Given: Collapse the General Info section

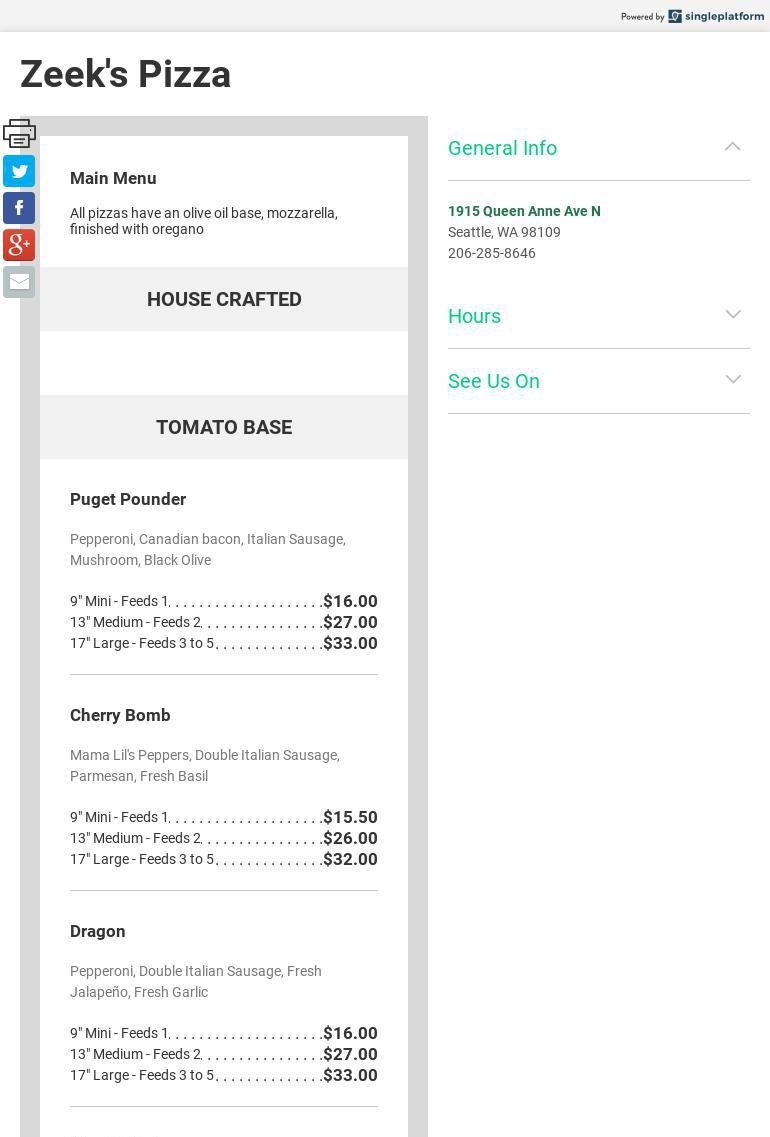Looking at the screenshot, I should coord(732,147).
